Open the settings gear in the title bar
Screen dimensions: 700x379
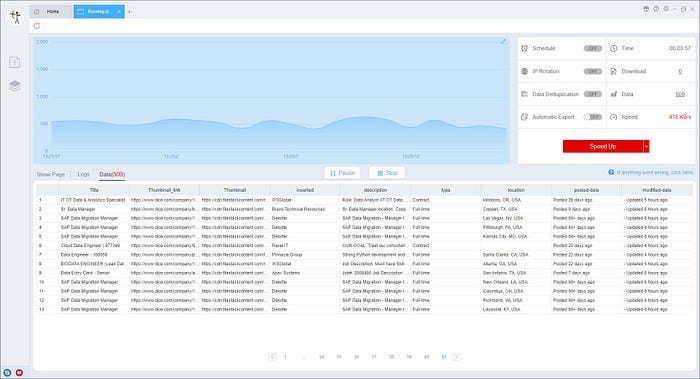(x=666, y=9)
